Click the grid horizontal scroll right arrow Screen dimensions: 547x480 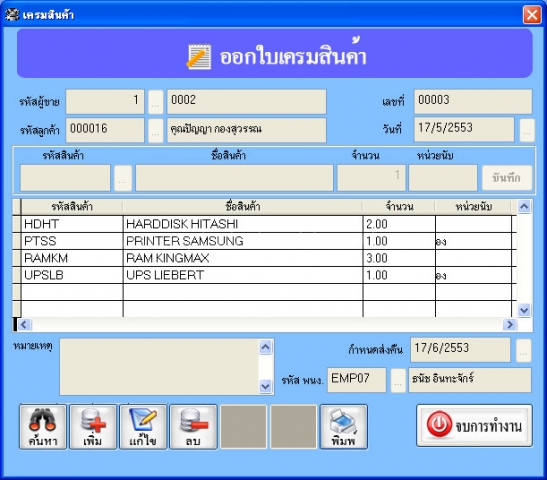pos(510,325)
